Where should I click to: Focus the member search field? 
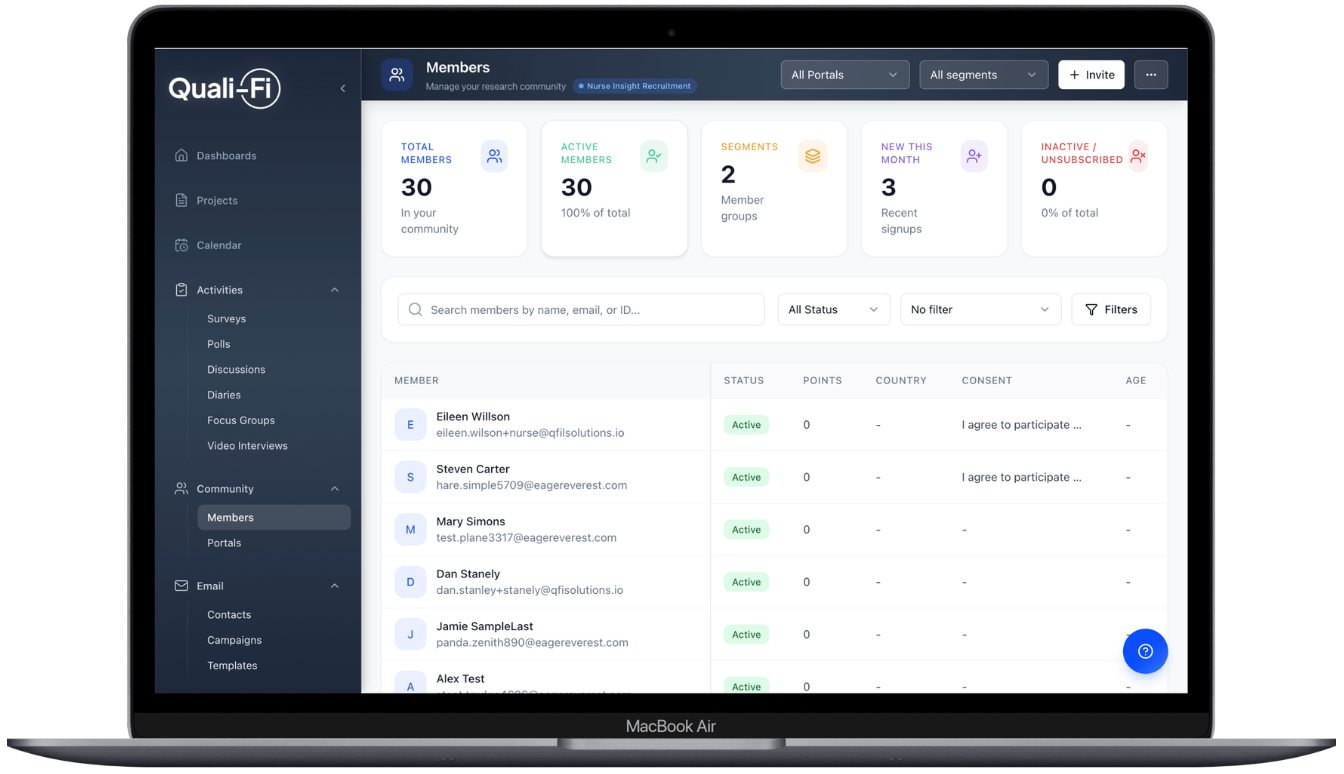click(x=581, y=310)
